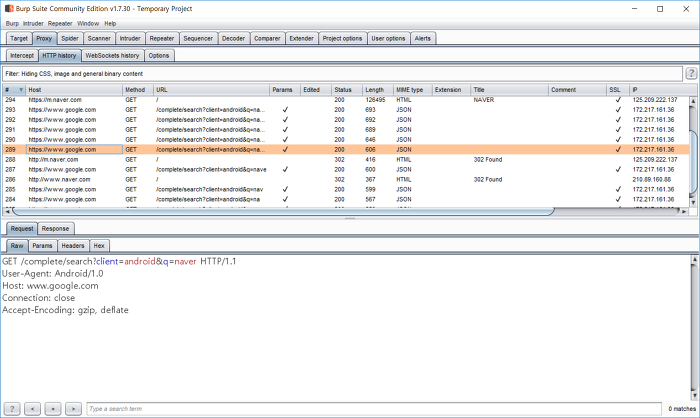Switch to the Scanner tab
Image resolution: width=700 pixels, height=418 pixels.
click(99, 38)
